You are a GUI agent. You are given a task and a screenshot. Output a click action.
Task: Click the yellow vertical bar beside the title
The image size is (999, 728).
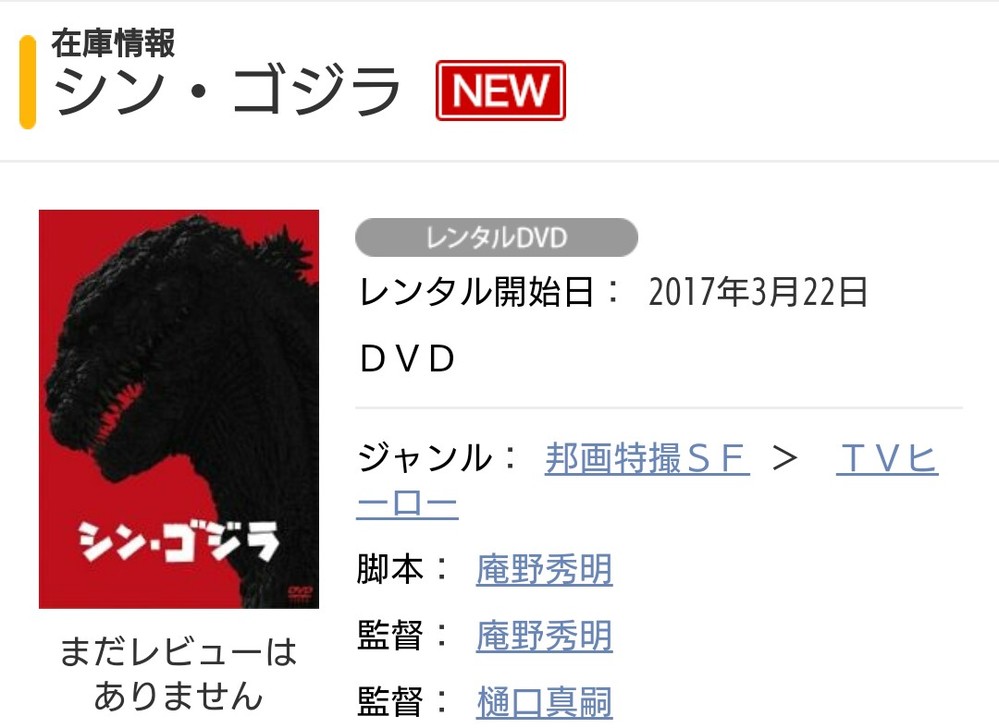27,82
